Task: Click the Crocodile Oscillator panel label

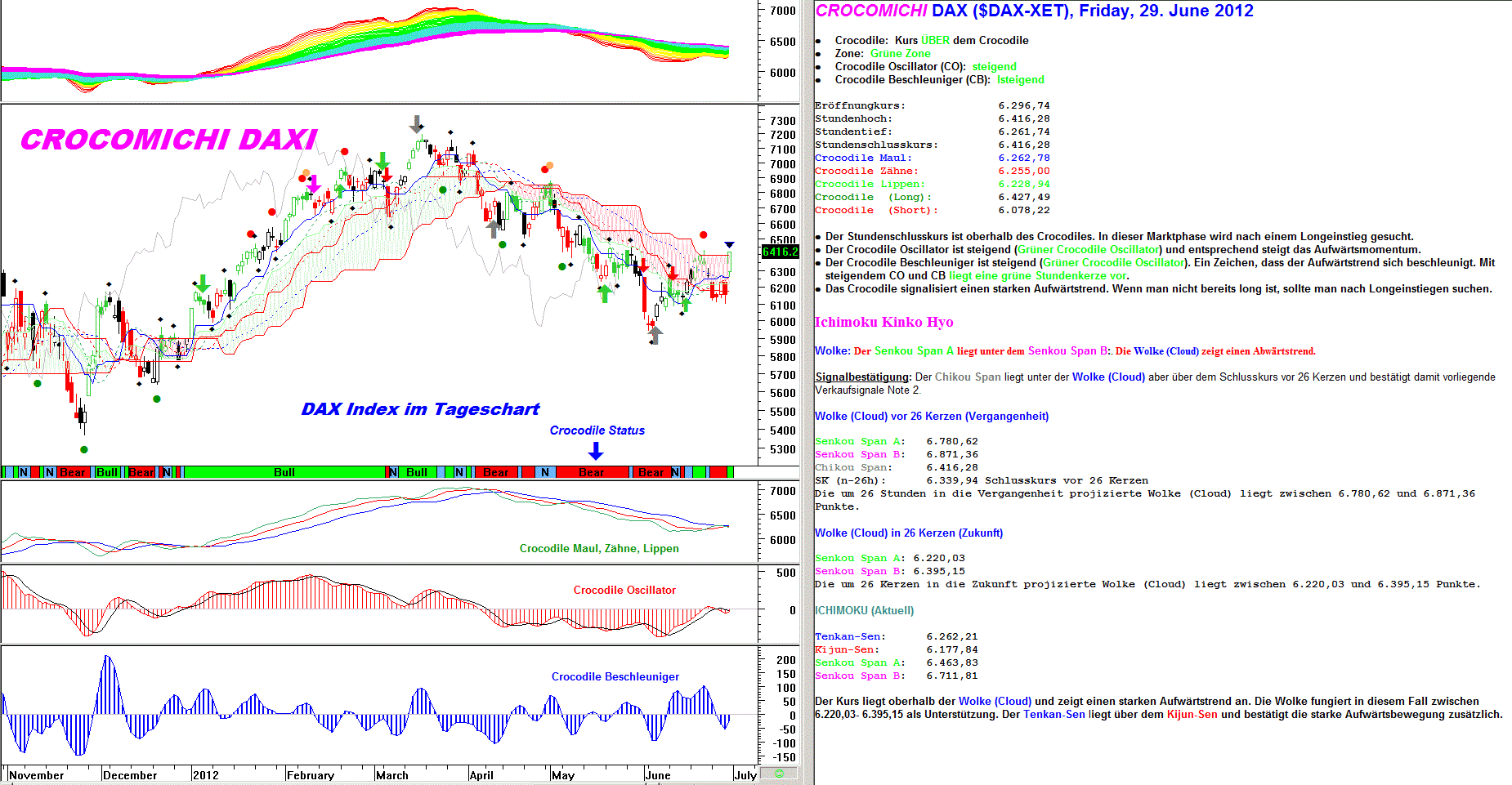Action: 624,590
